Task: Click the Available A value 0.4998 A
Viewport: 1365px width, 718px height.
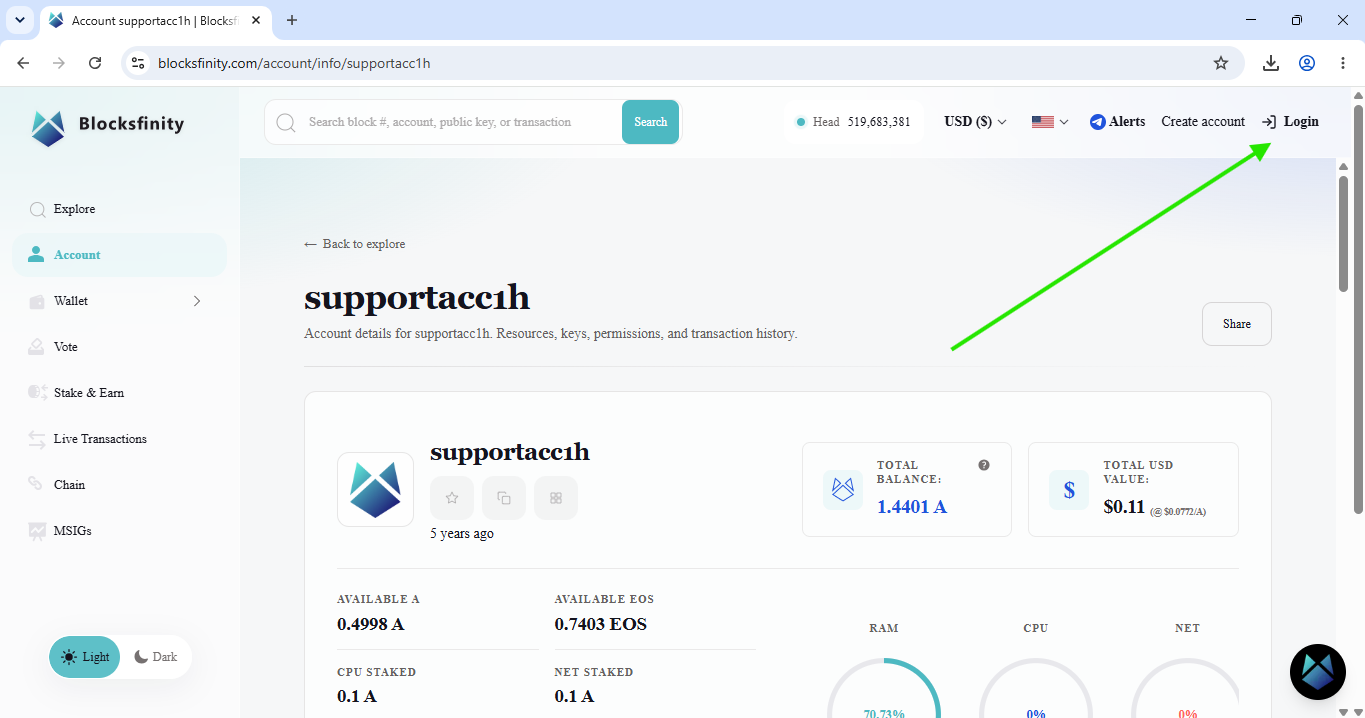Action: (x=371, y=624)
